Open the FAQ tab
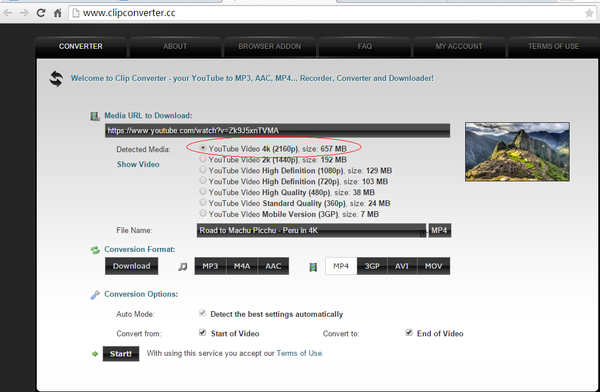This screenshot has height=392, width=600. [x=365, y=47]
